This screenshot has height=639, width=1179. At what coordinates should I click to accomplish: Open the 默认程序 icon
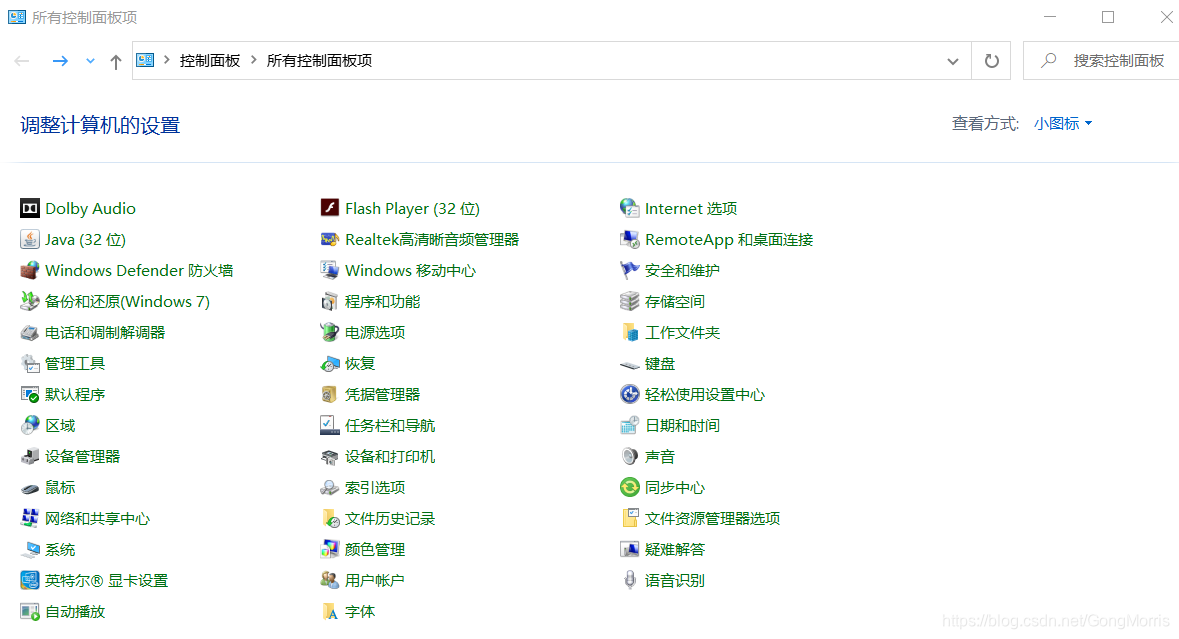(29, 394)
